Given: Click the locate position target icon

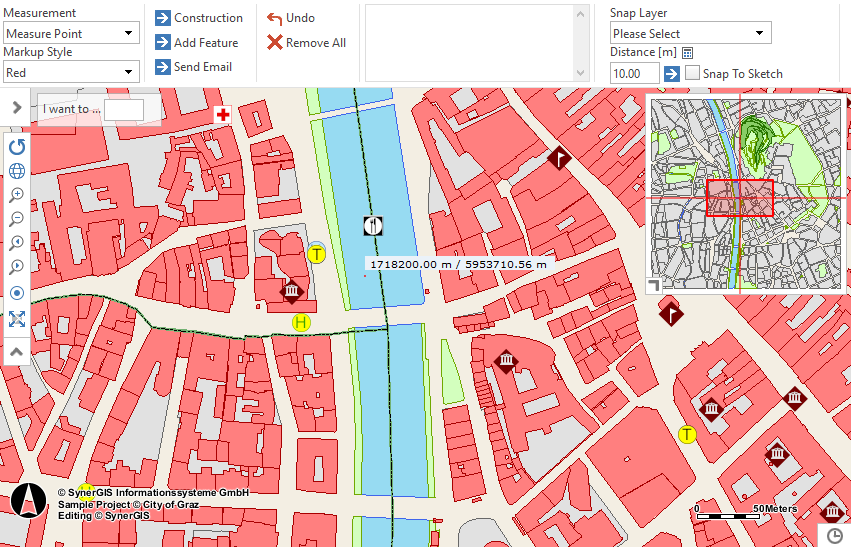Looking at the screenshot, I should pos(16,293).
